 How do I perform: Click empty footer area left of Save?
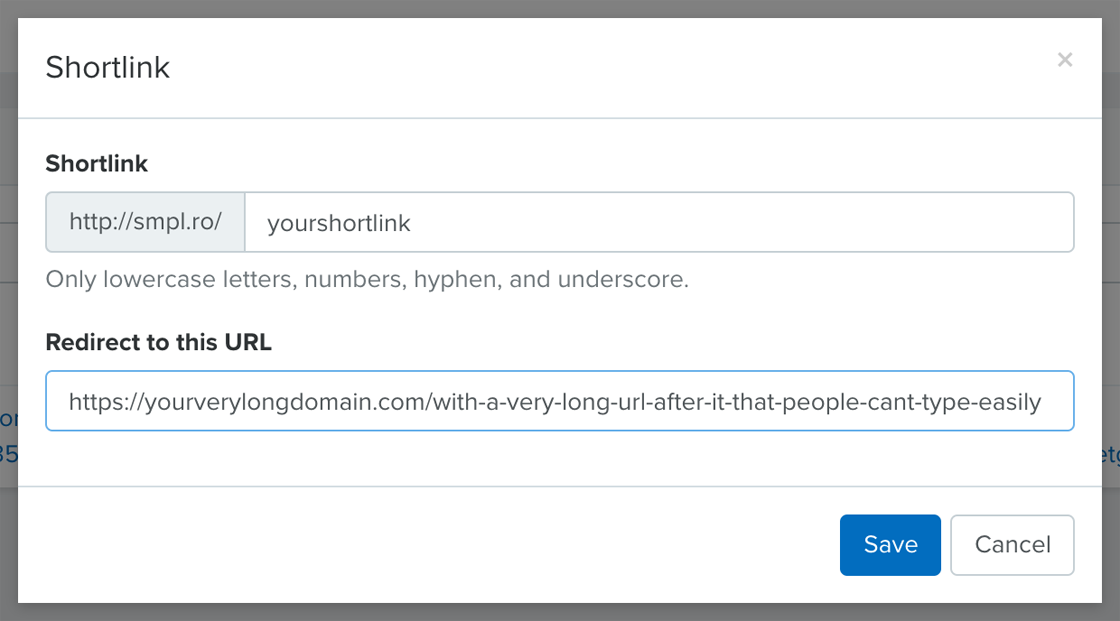[x=429, y=545]
